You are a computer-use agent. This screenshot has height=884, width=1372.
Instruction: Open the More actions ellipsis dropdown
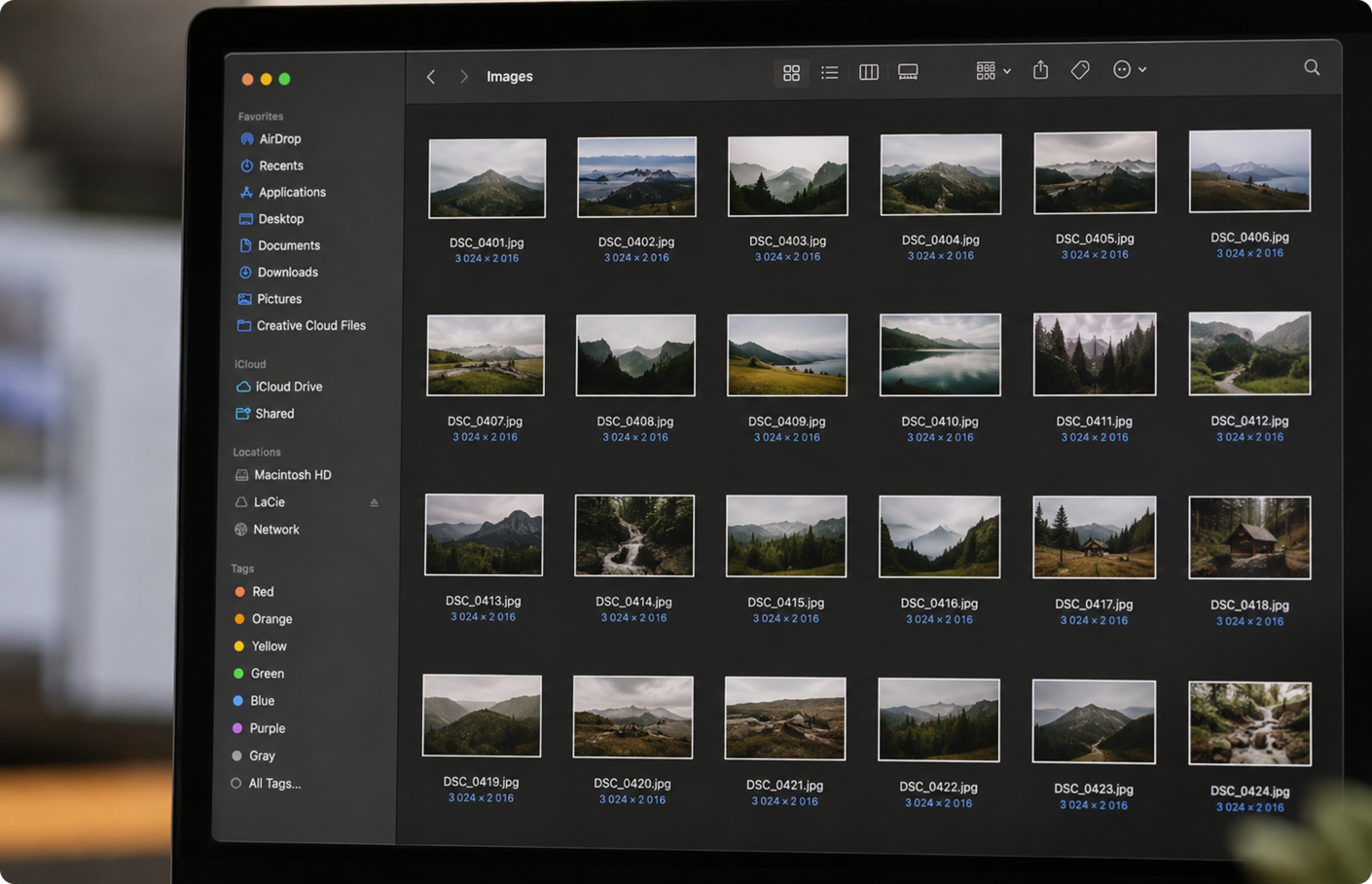tap(1130, 70)
